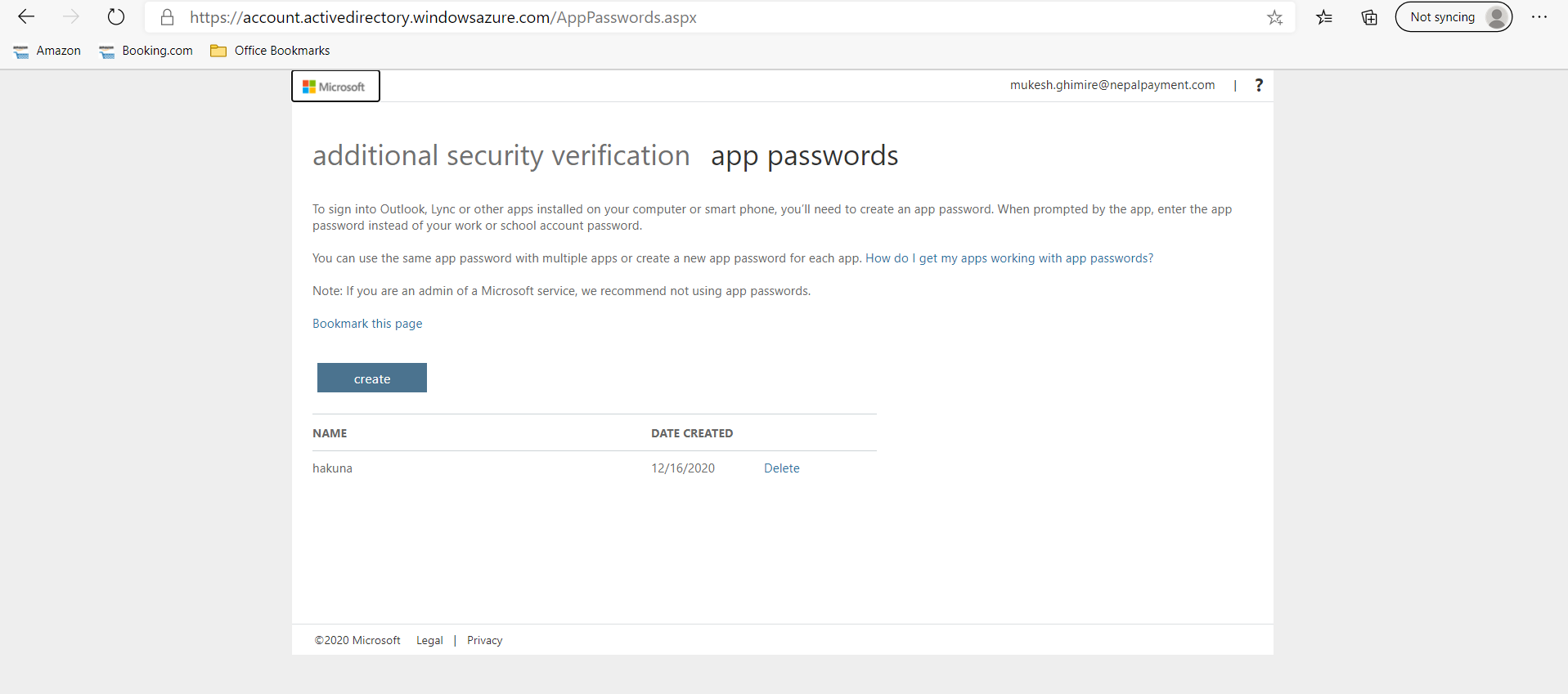Screen dimensions: 1568x694
Task: Click the padlock site info icon
Action: pyautogui.click(x=167, y=17)
